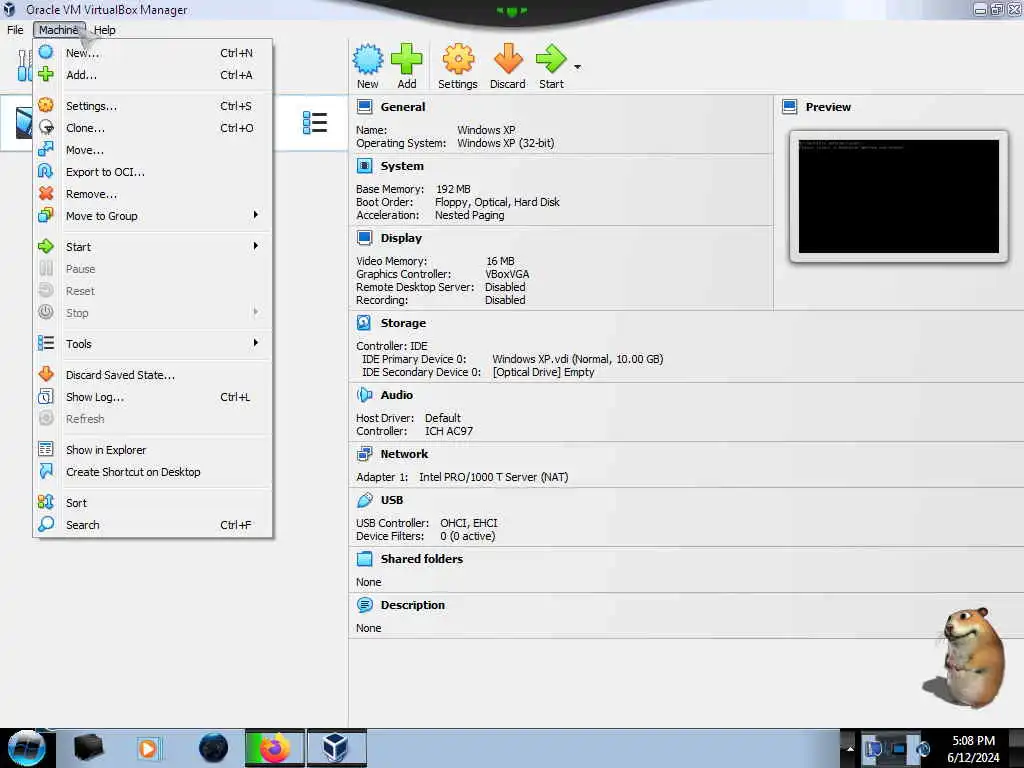Click the Display section monitor icon
Image resolution: width=1024 pixels, height=768 pixels.
(x=364, y=238)
